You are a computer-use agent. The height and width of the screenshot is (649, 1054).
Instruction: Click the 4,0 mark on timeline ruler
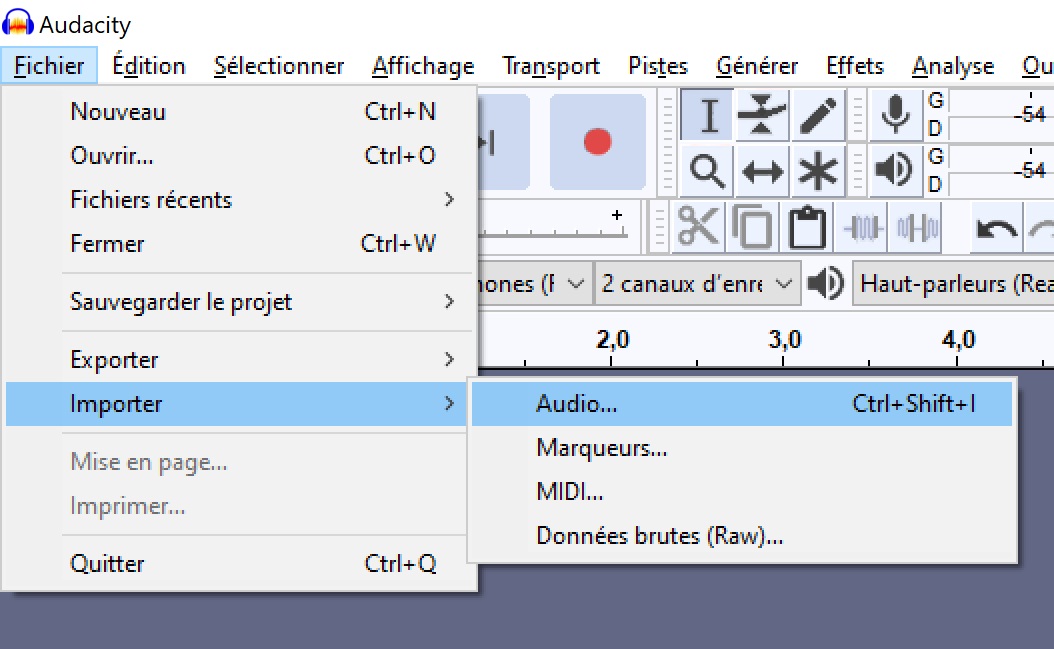[x=958, y=340]
